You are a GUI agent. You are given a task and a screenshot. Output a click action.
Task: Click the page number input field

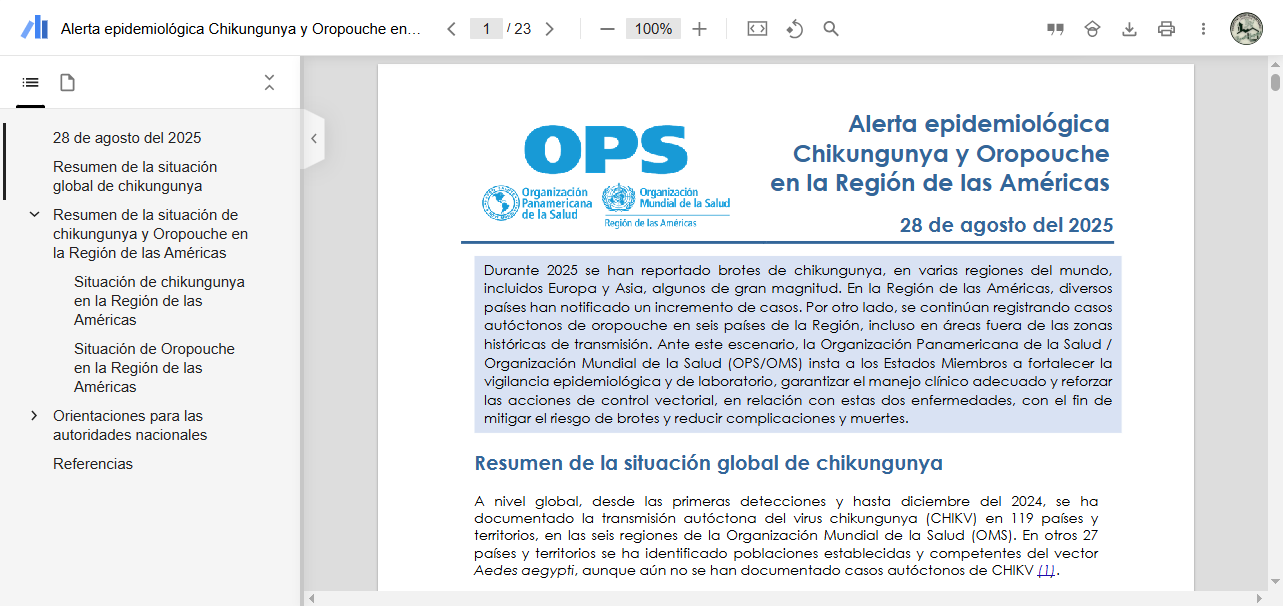click(x=487, y=29)
